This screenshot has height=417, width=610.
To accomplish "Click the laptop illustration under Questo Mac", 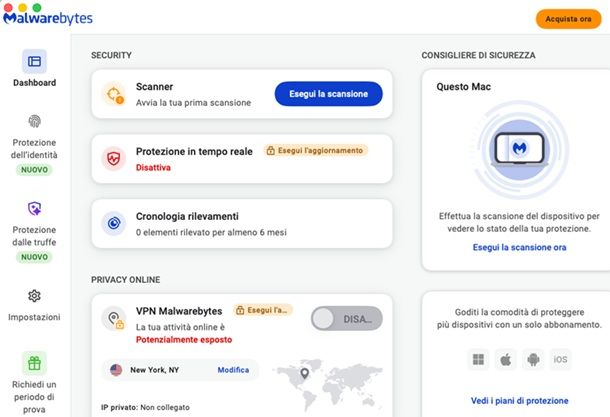I will 519,149.
